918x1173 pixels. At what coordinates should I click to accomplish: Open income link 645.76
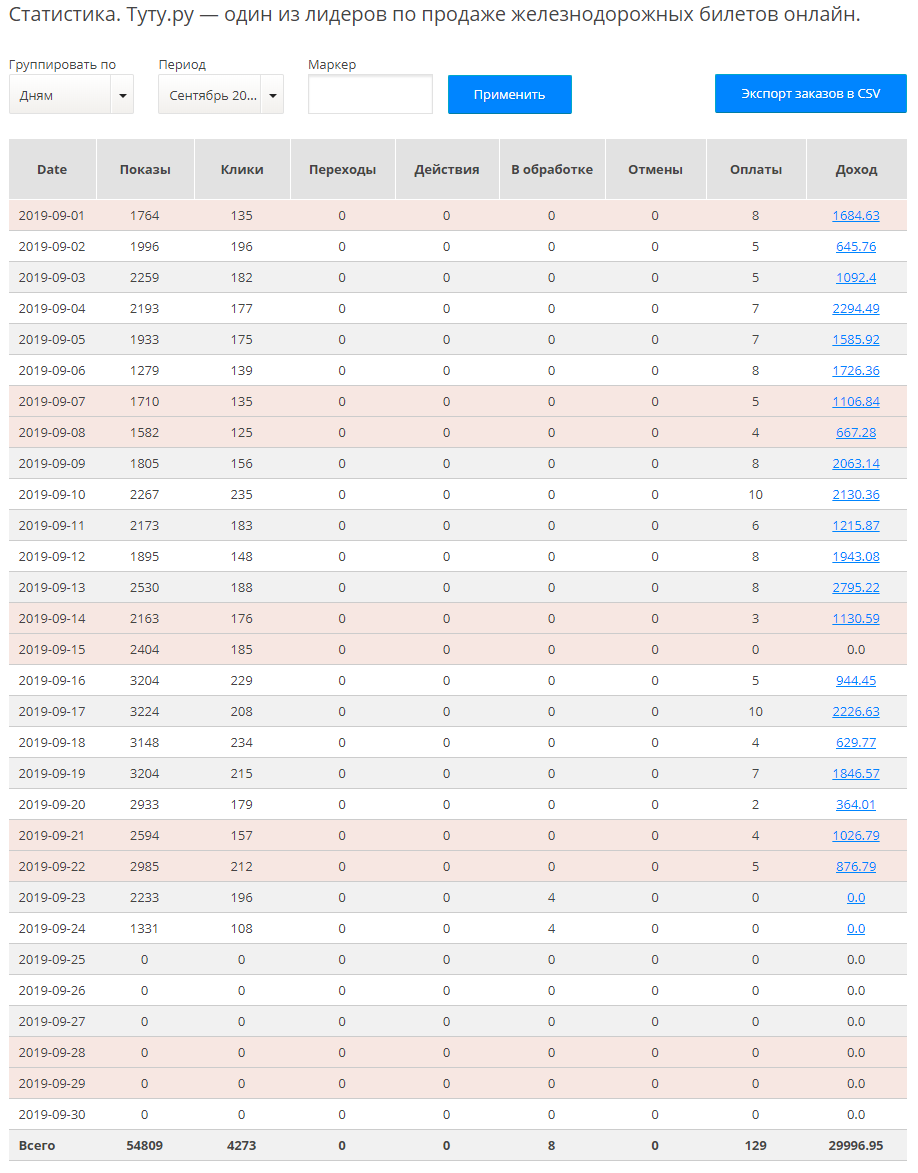click(856, 246)
